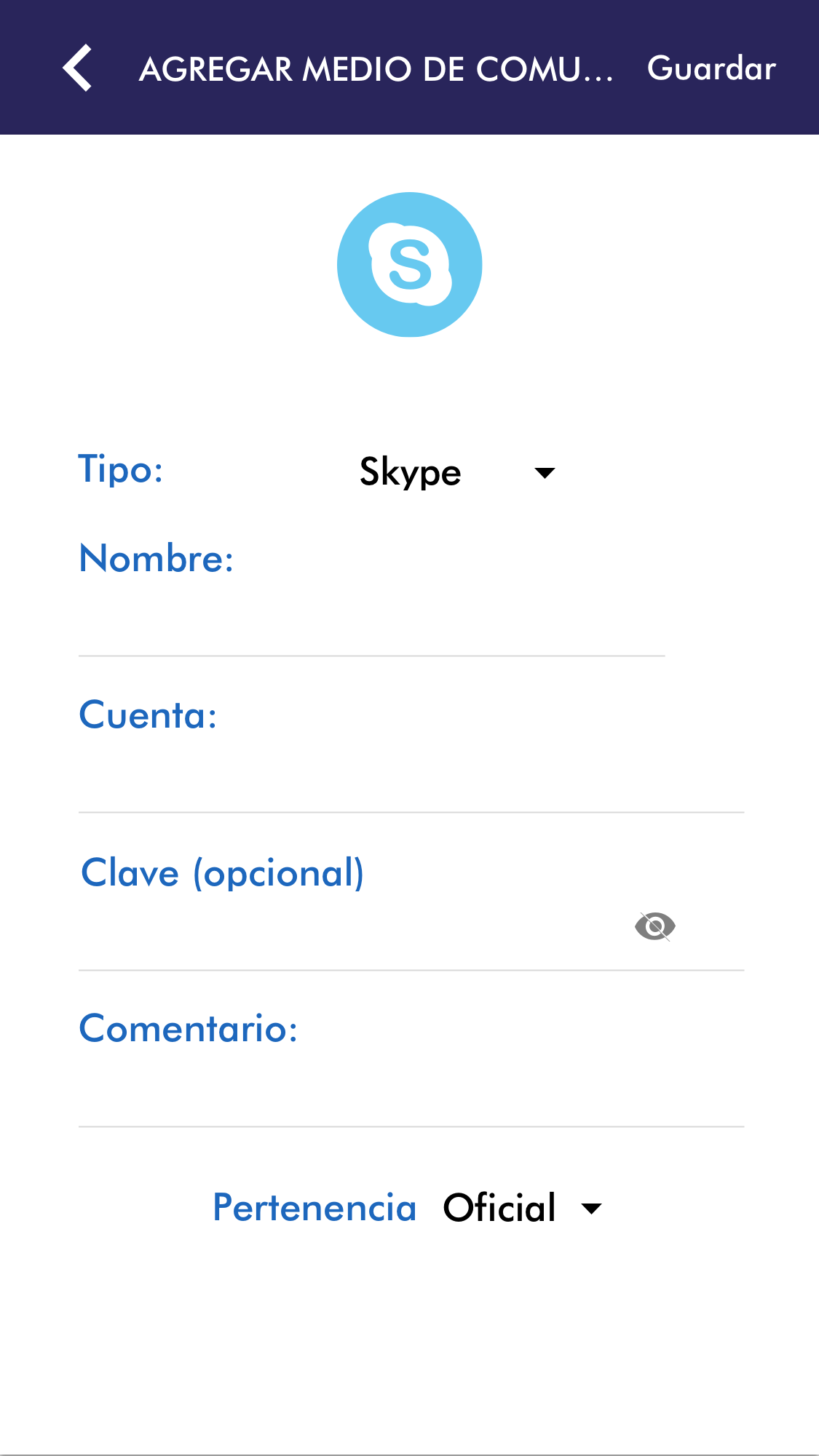Viewport: 819px width, 1456px height.
Task: Click the Tipo label
Action: click(121, 469)
